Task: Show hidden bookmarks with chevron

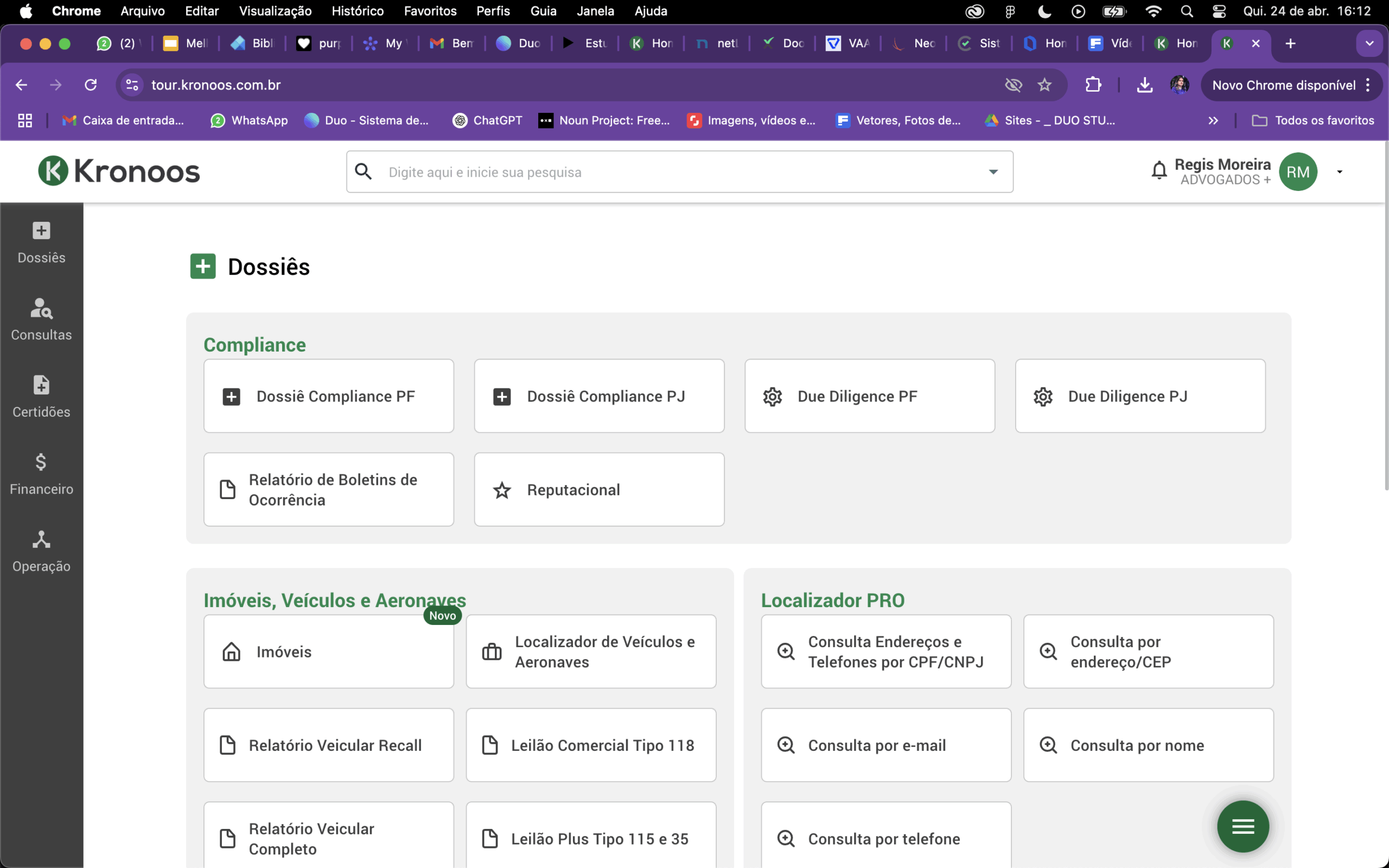Action: (x=1213, y=120)
